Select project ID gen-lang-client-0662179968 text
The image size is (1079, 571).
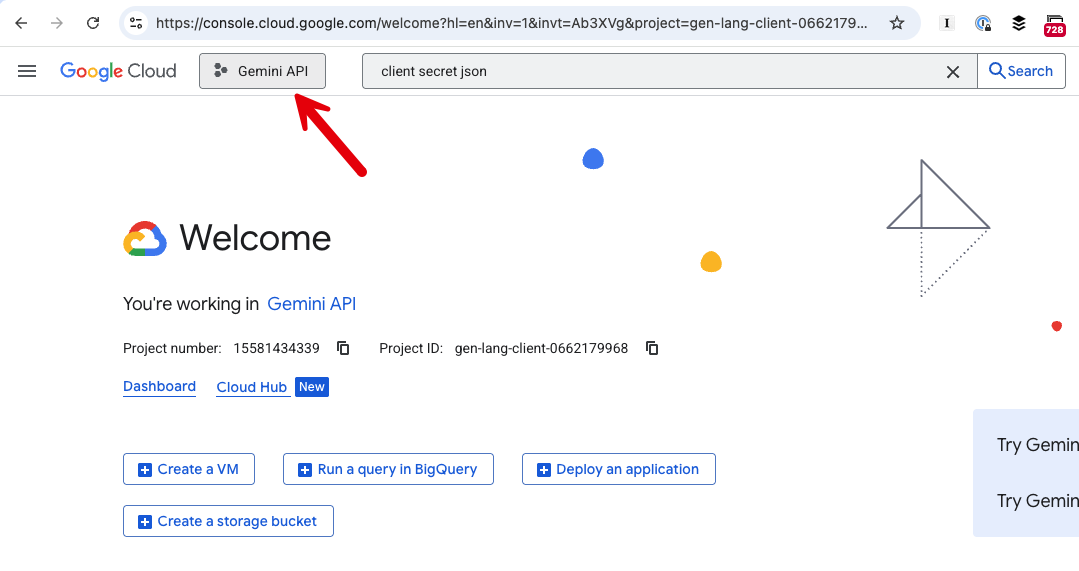(x=542, y=348)
